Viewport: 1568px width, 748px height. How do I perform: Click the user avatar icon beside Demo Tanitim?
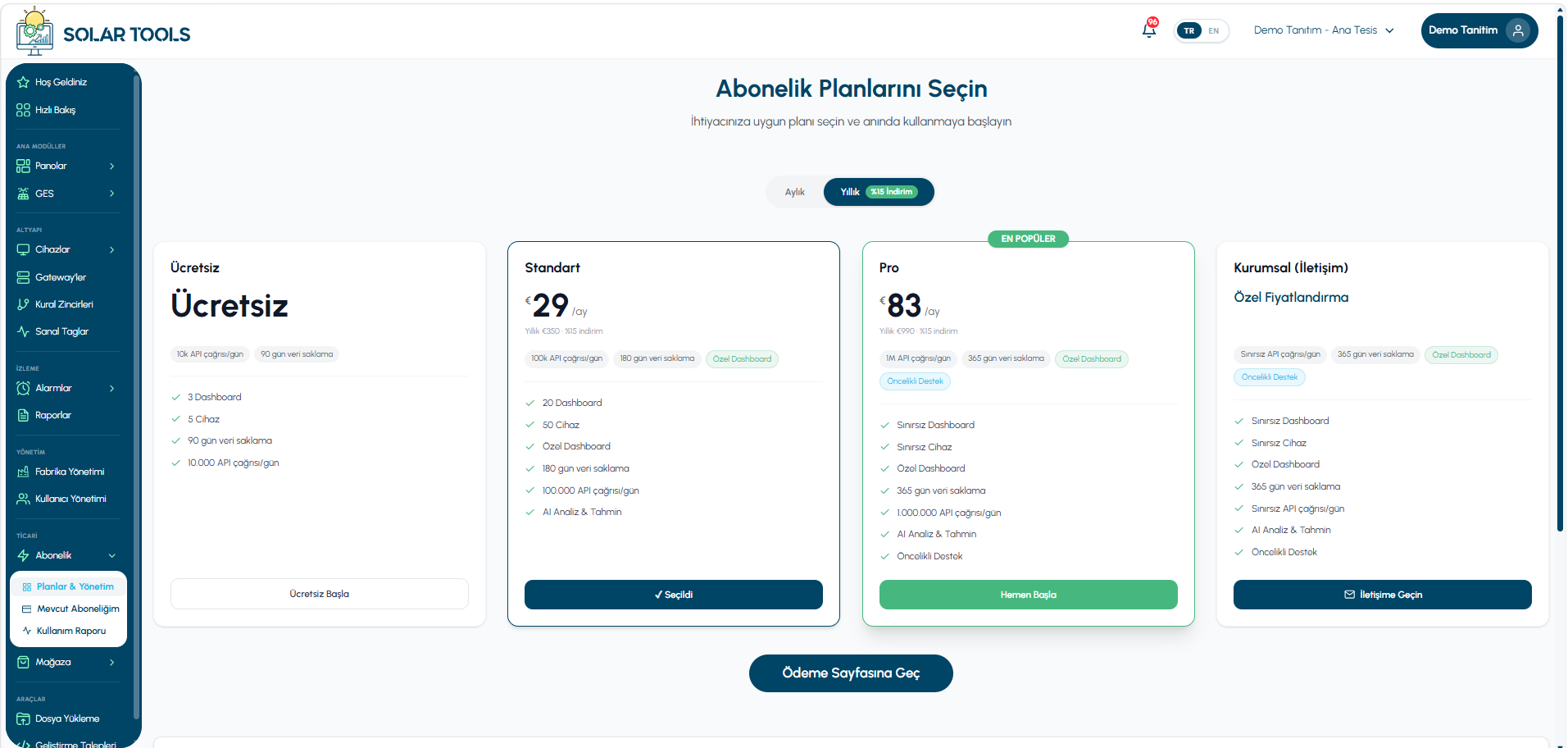click(1518, 30)
